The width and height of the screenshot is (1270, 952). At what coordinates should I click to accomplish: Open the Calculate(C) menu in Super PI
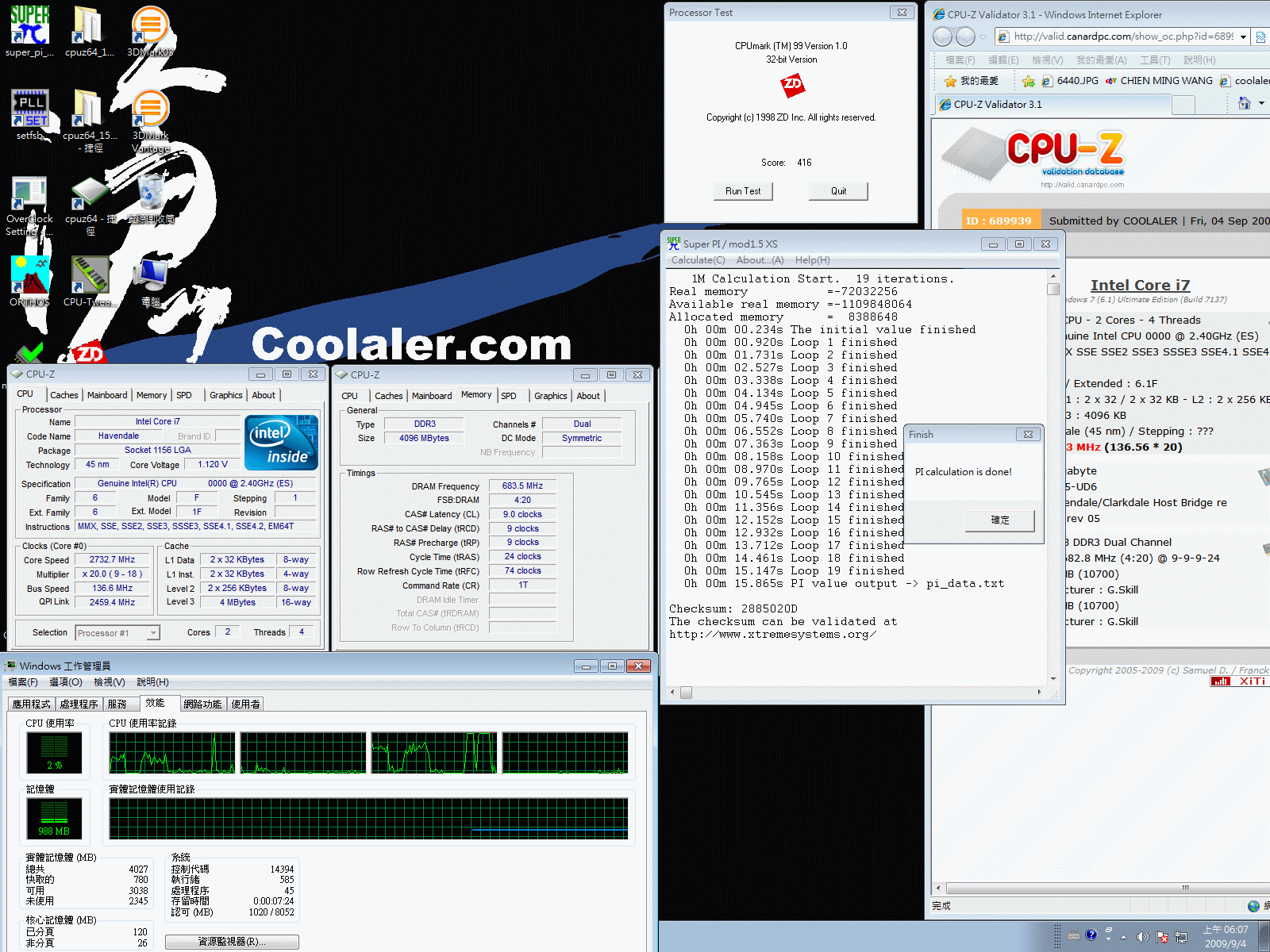pyautogui.click(x=698, y=260)
